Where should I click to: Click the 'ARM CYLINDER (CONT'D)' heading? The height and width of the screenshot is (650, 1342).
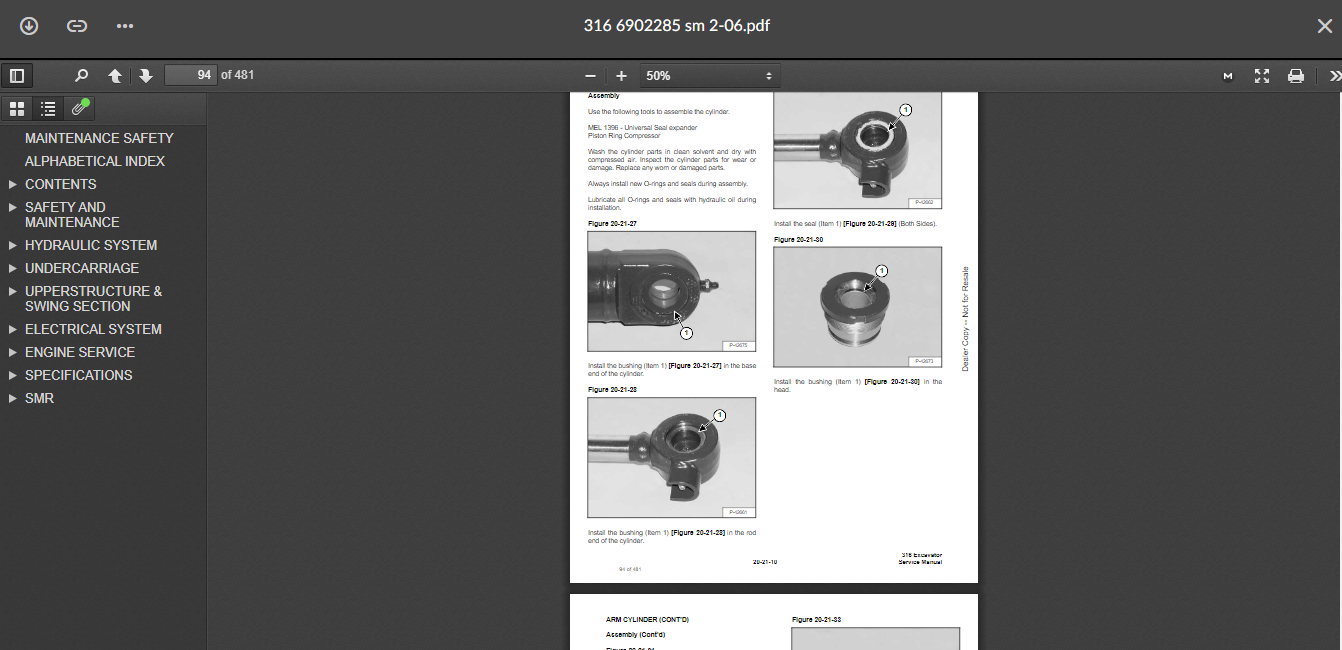647,620
